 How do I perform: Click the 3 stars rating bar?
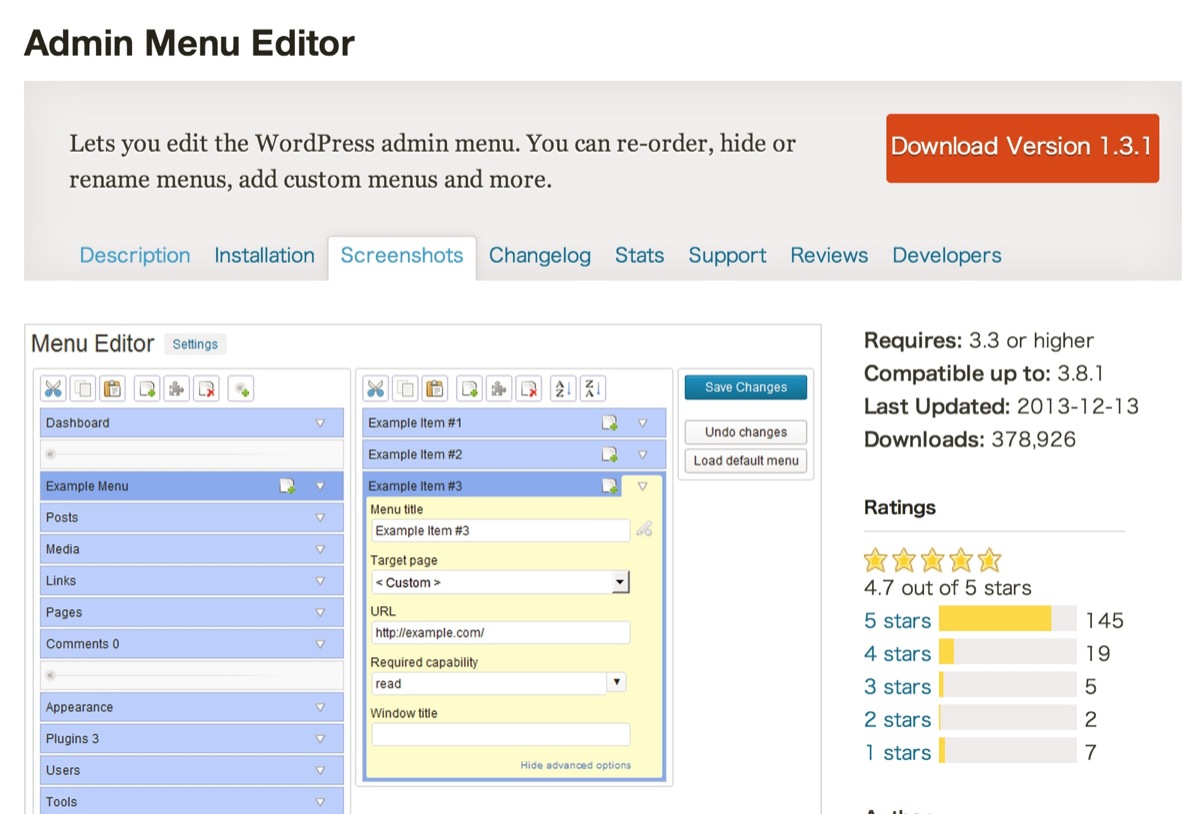[x=1008, y=685]
